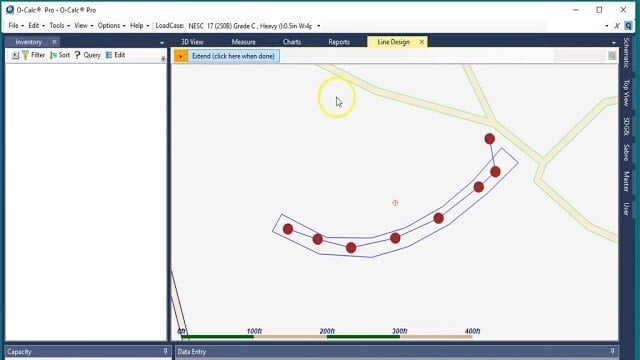
Task: Click Extend (click here when done)
Action: coord(233,56)
